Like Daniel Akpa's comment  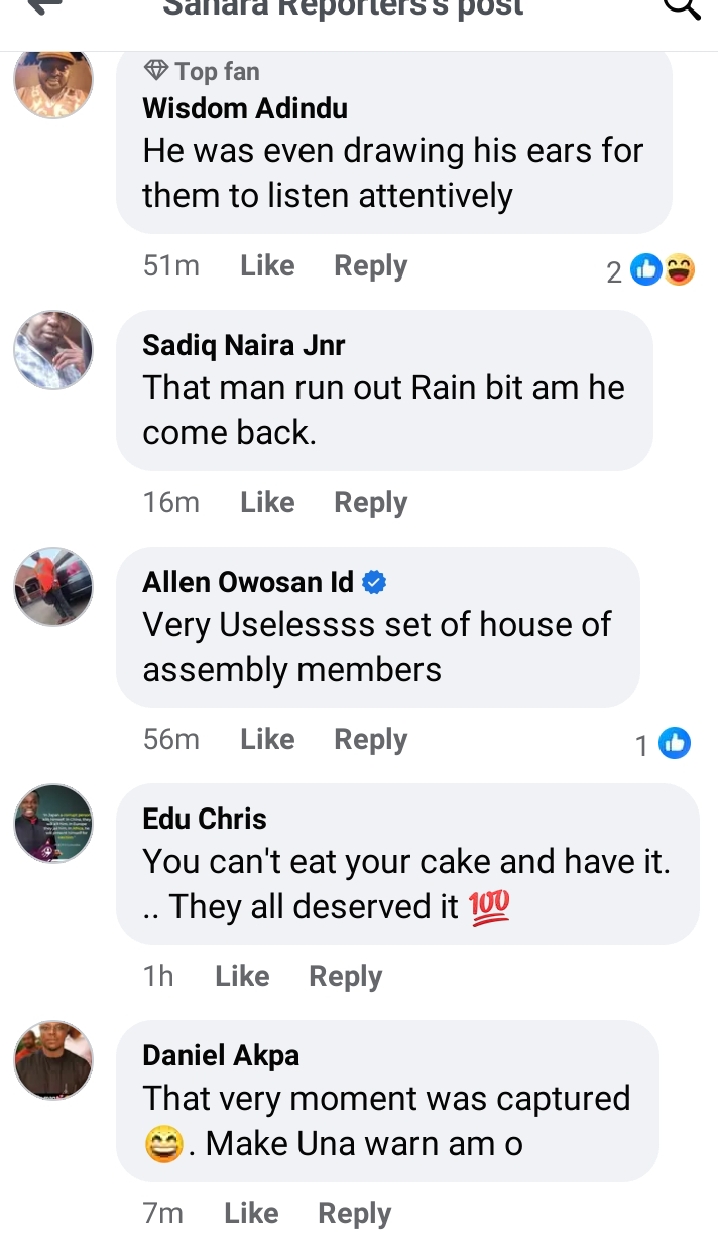[x=251, y=1213]
